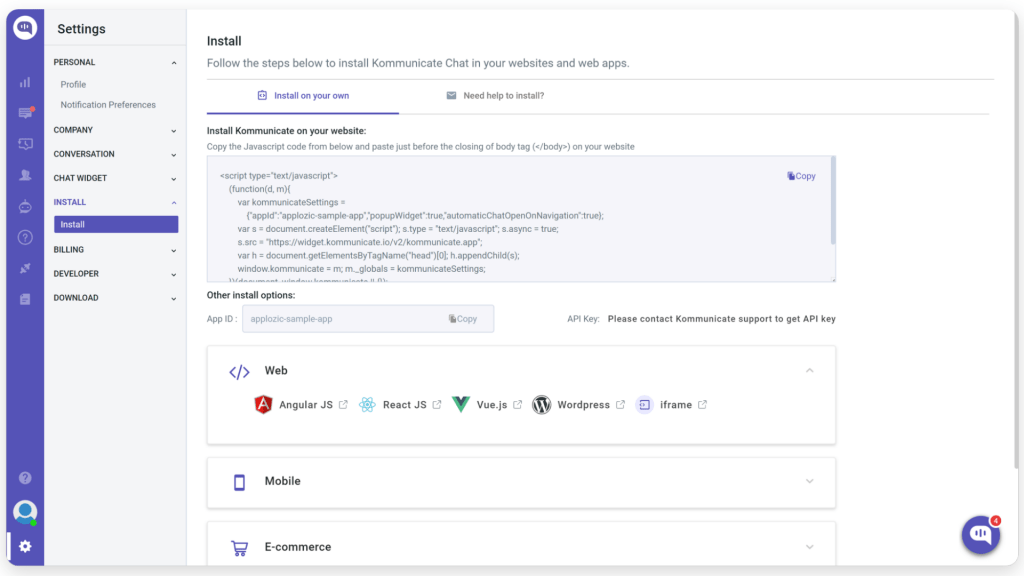The image size is (1024, 576).
Task: Switch to 'Need help to install?' tab
Action: pos(495,96)
